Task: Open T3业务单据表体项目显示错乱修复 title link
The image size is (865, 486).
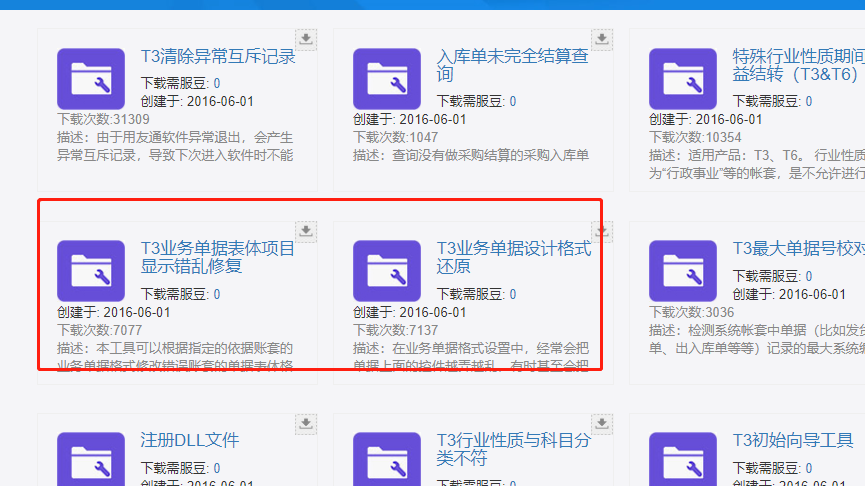Action: [x=217, y=257]
